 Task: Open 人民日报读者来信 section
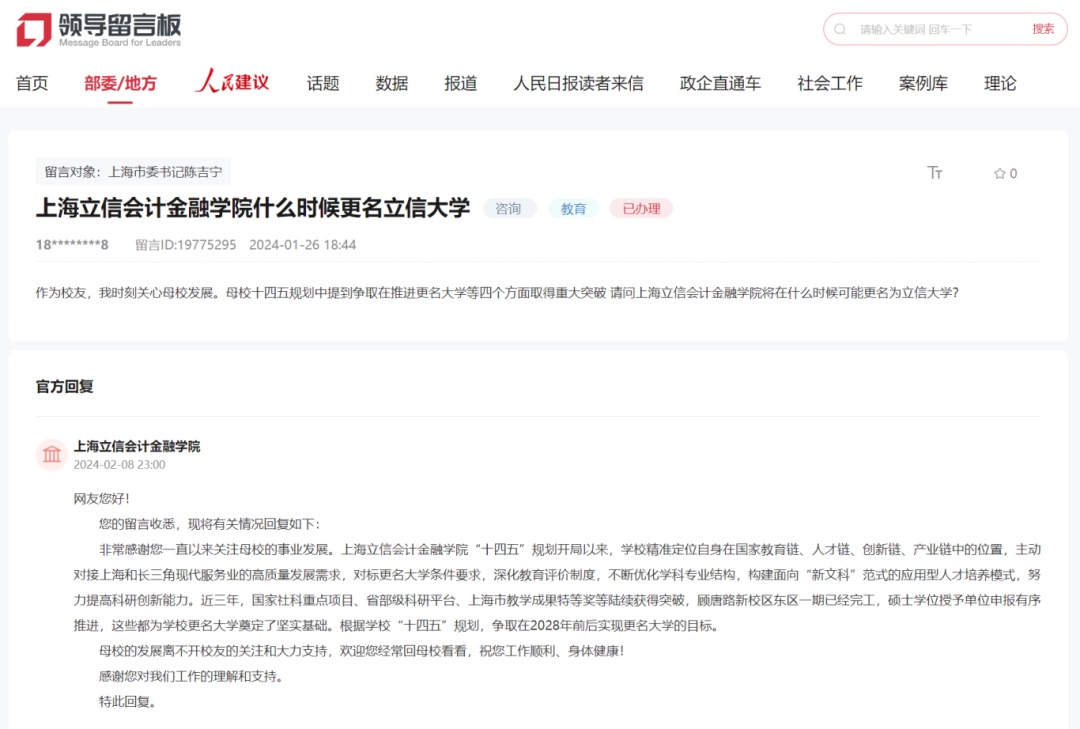click(x=578, y=83)
